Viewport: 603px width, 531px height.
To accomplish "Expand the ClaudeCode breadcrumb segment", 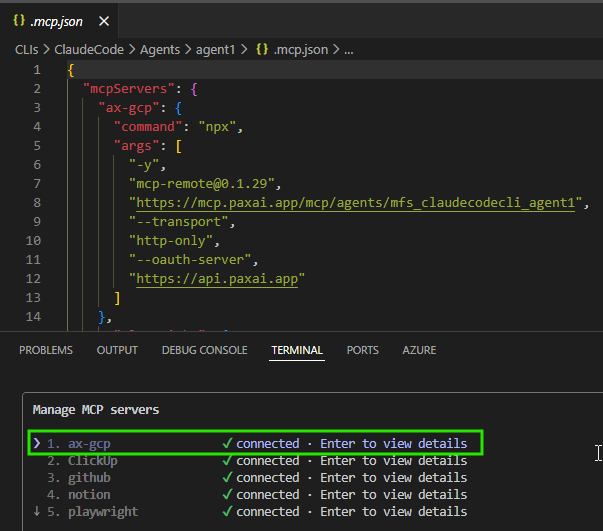I will point(88,49).
